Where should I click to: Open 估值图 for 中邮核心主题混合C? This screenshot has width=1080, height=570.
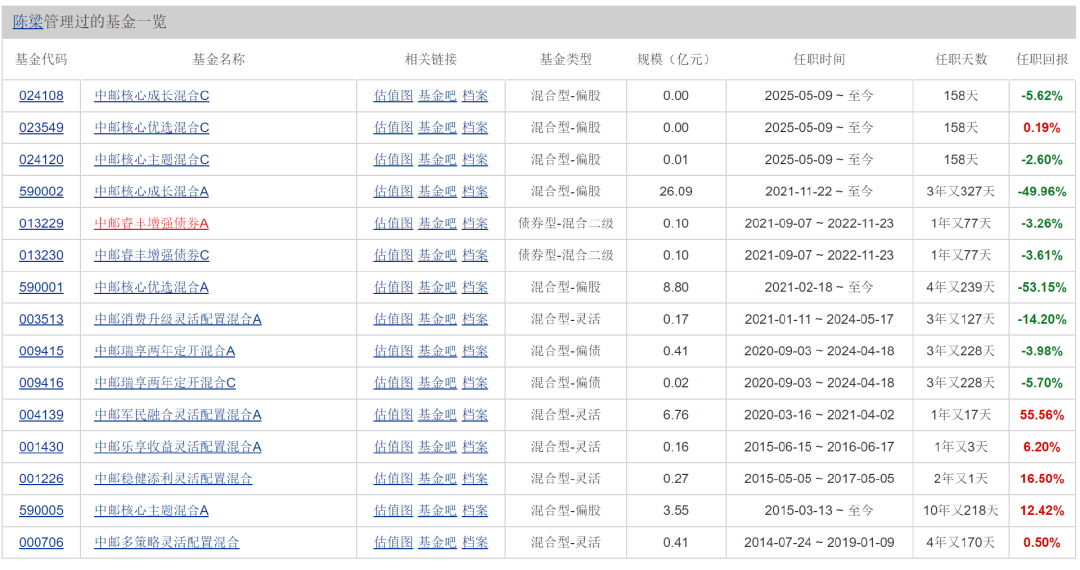tap(393, 160)
